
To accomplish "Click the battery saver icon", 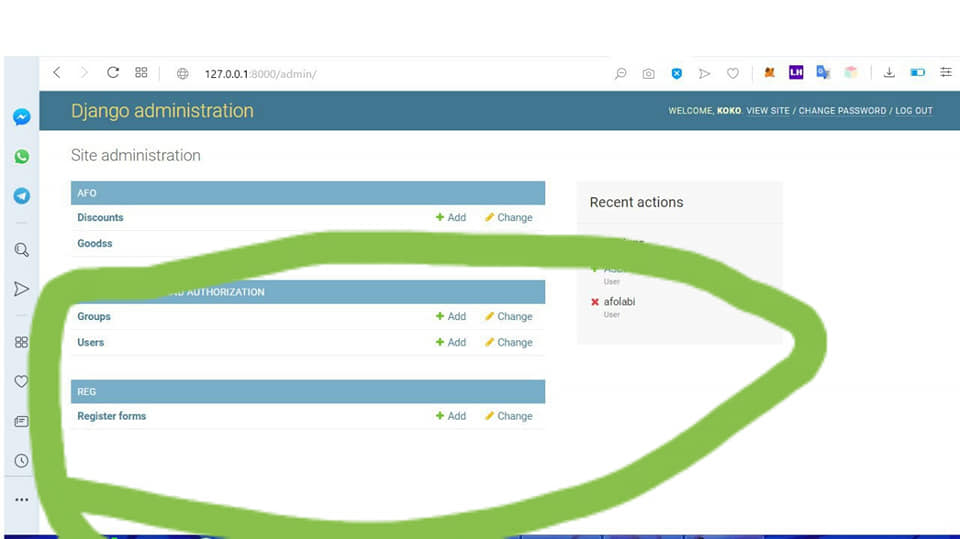I will click(x=917, y=72).
